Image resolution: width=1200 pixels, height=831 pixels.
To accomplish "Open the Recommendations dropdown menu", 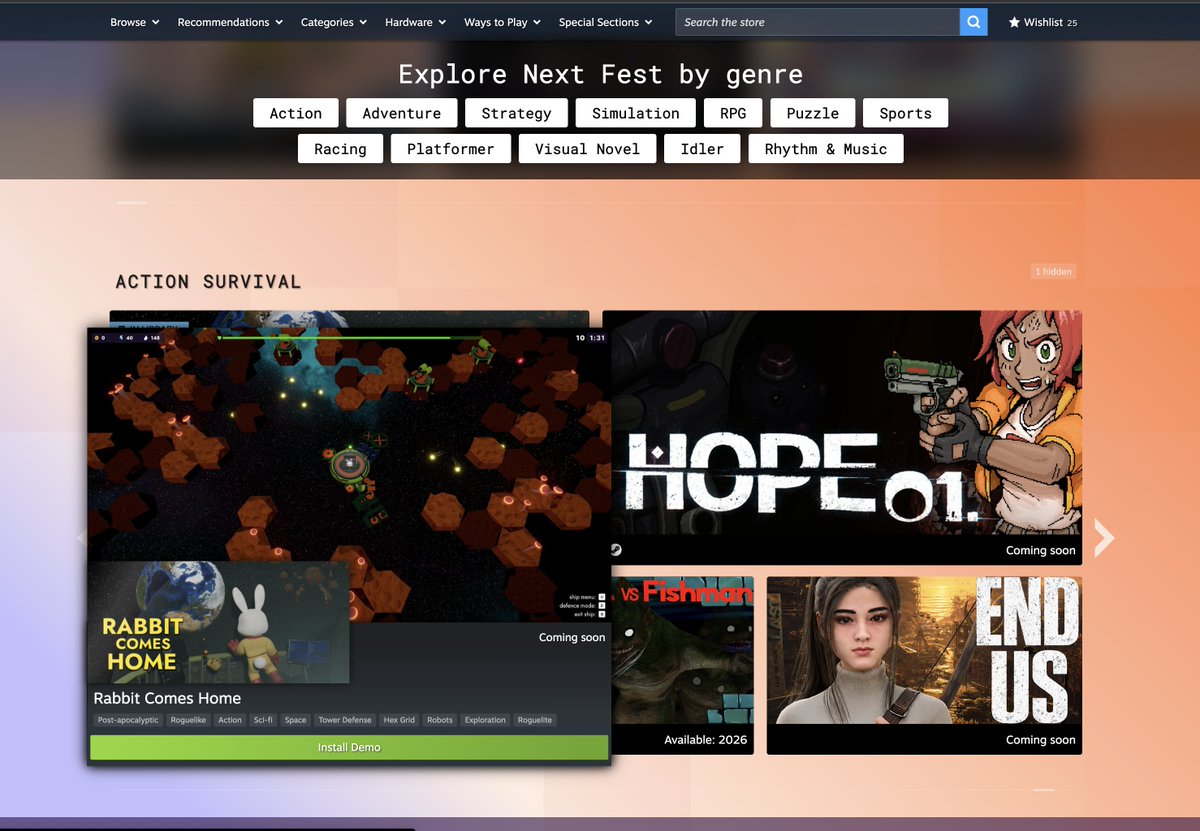I will [230, 22].
